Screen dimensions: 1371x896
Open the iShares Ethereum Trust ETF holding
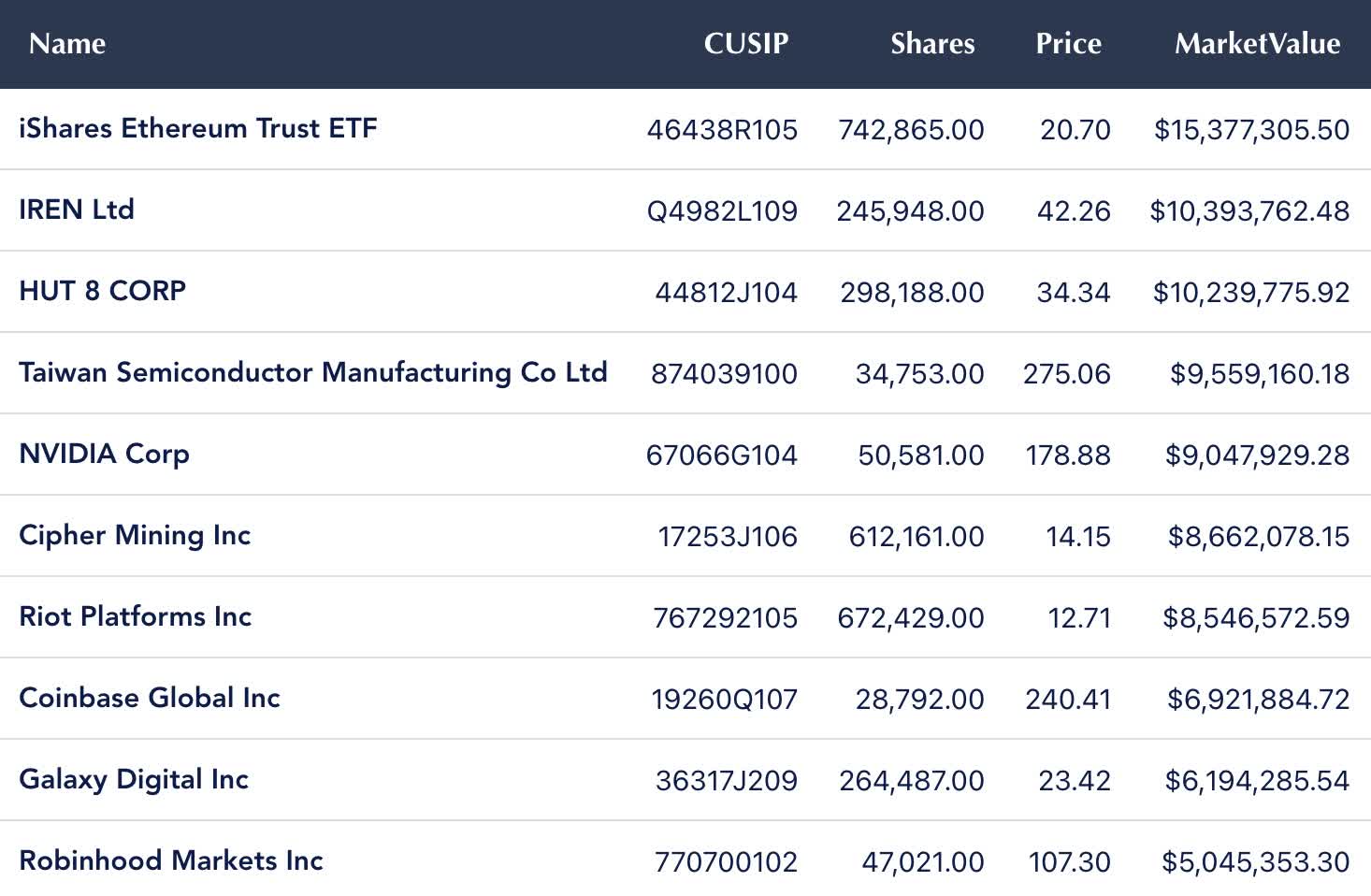[x=198, y=128]
